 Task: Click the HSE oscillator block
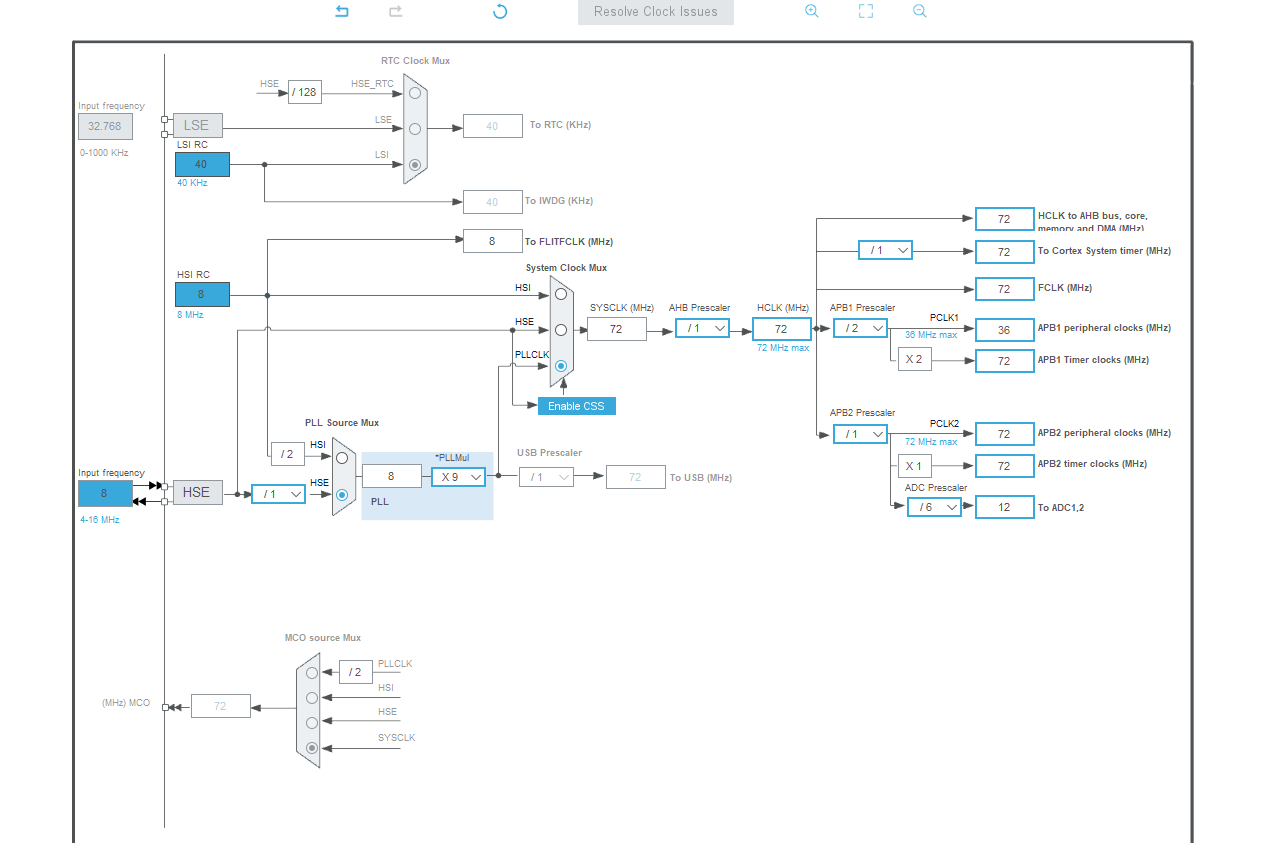[197, 492]
